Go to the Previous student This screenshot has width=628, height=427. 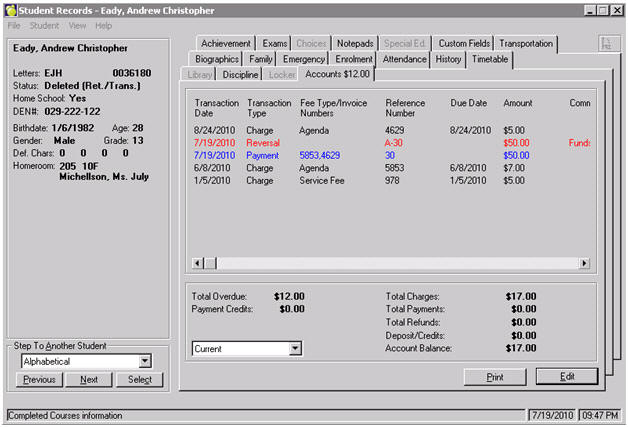coord(39,380)
